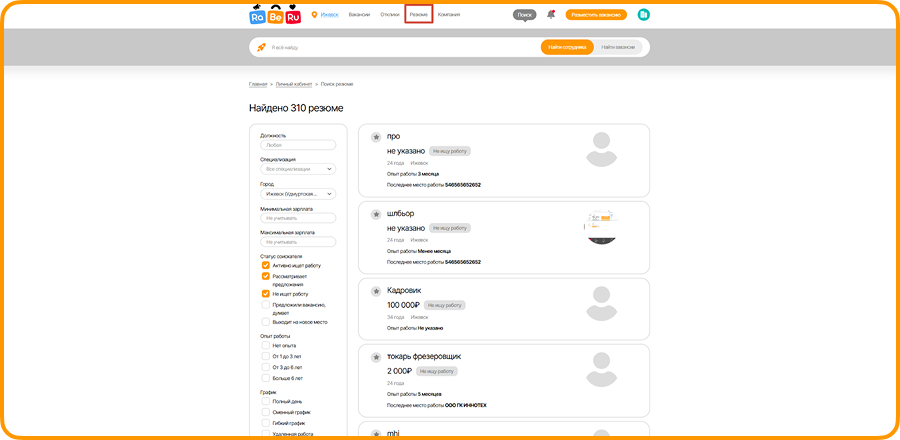Open the Город dropdown showing Ижевск
Viewport: 900px width, 440px height.
298,194
